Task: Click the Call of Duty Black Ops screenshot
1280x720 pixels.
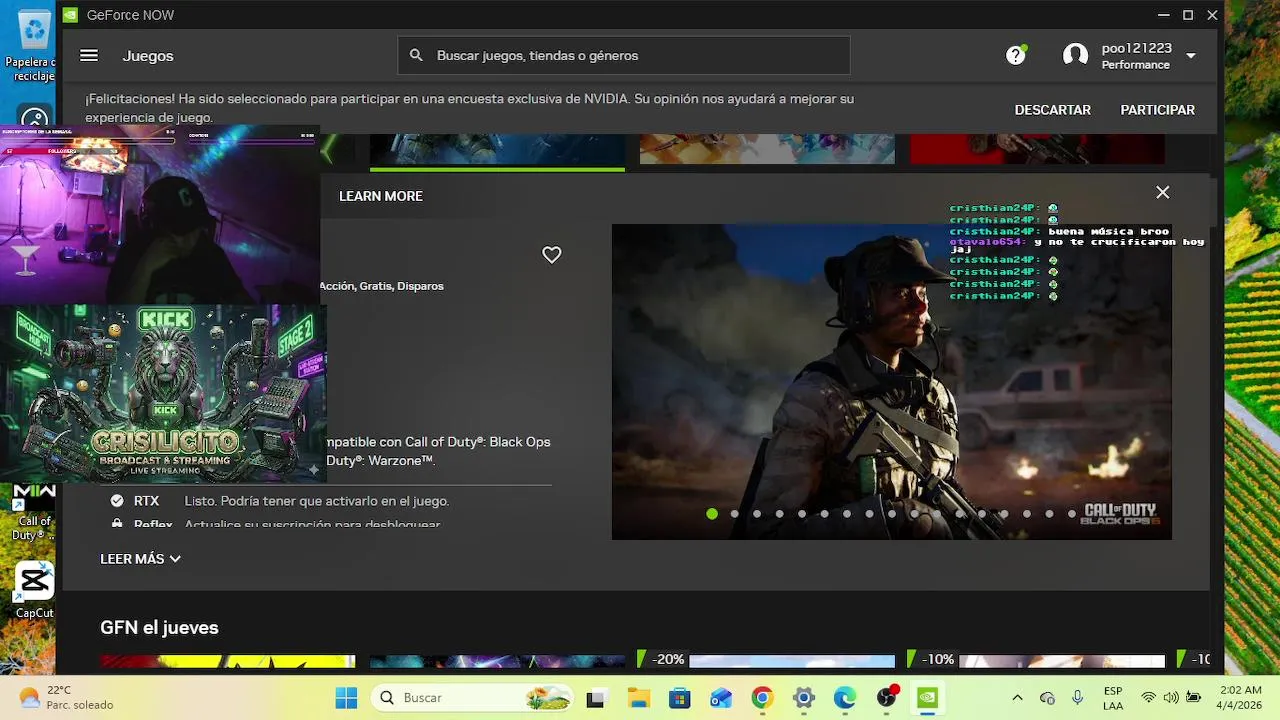Action: pyautogui.click(x=892, y=382)
